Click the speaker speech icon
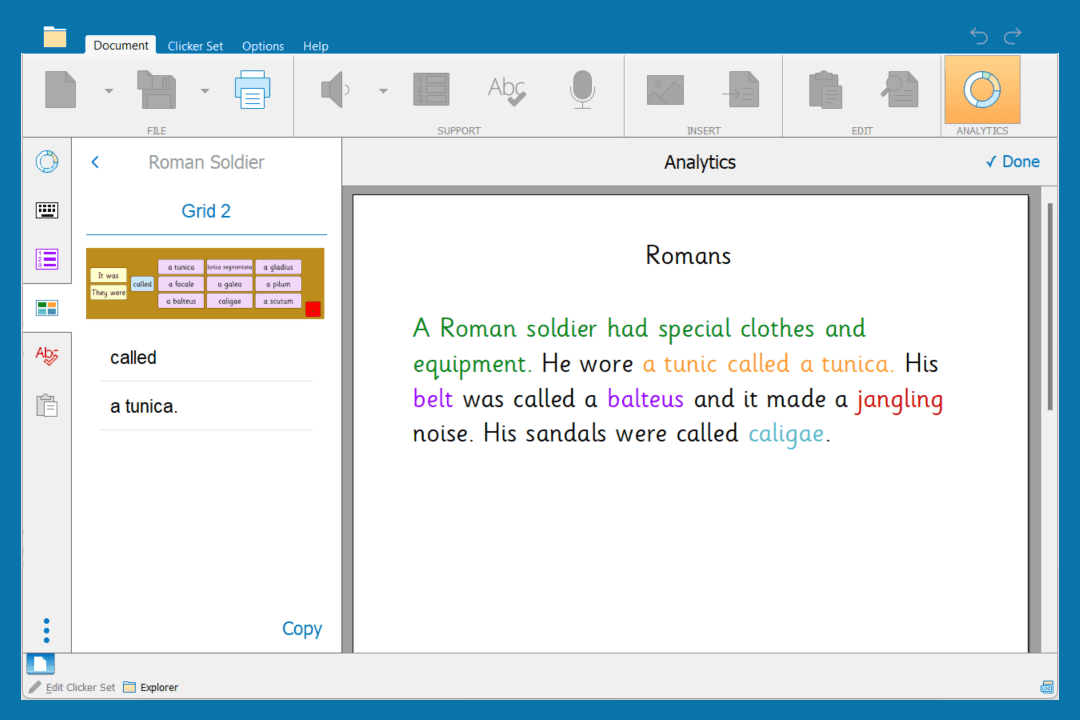Viewport: 1080px width, 720px height. 335,90
